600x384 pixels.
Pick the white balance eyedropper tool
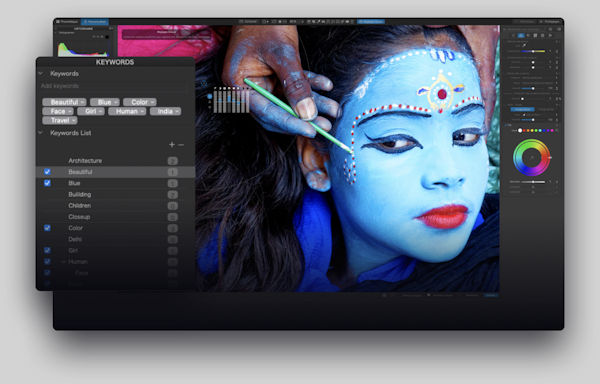pos(524,45)
